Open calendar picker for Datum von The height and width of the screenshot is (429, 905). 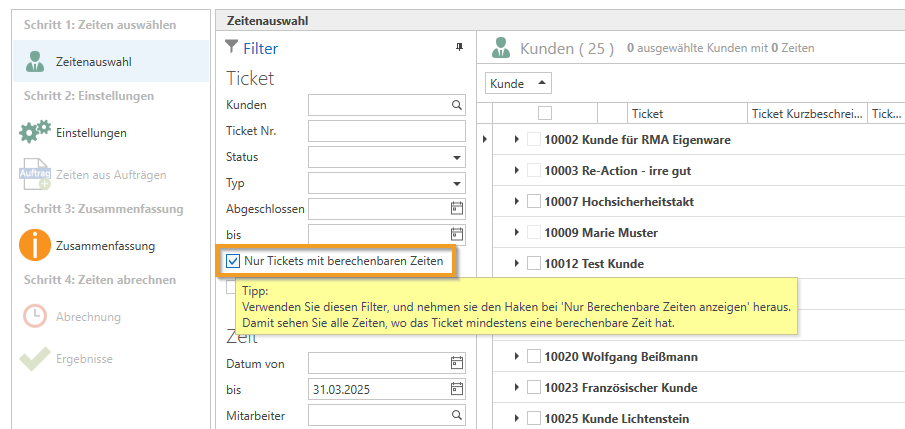pos(457,363)
